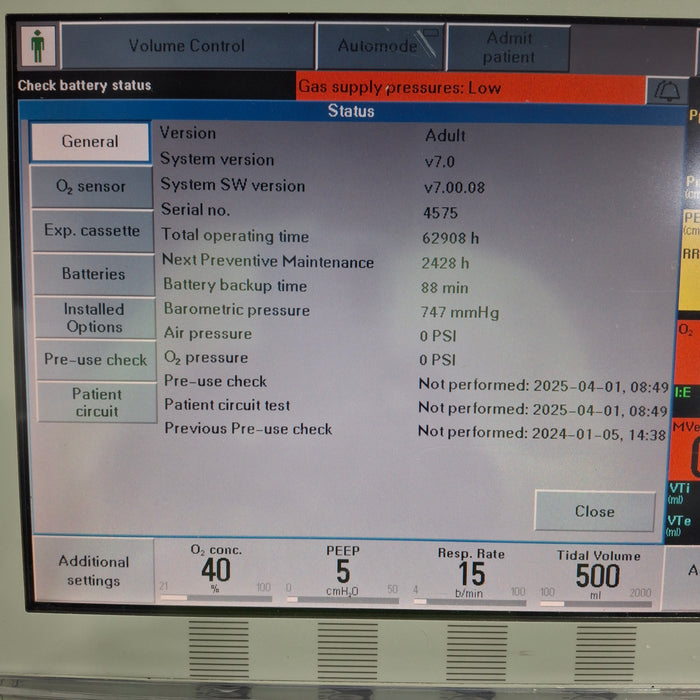Switch to the General status tab
The image size is (700, 700).
(90, 142)
